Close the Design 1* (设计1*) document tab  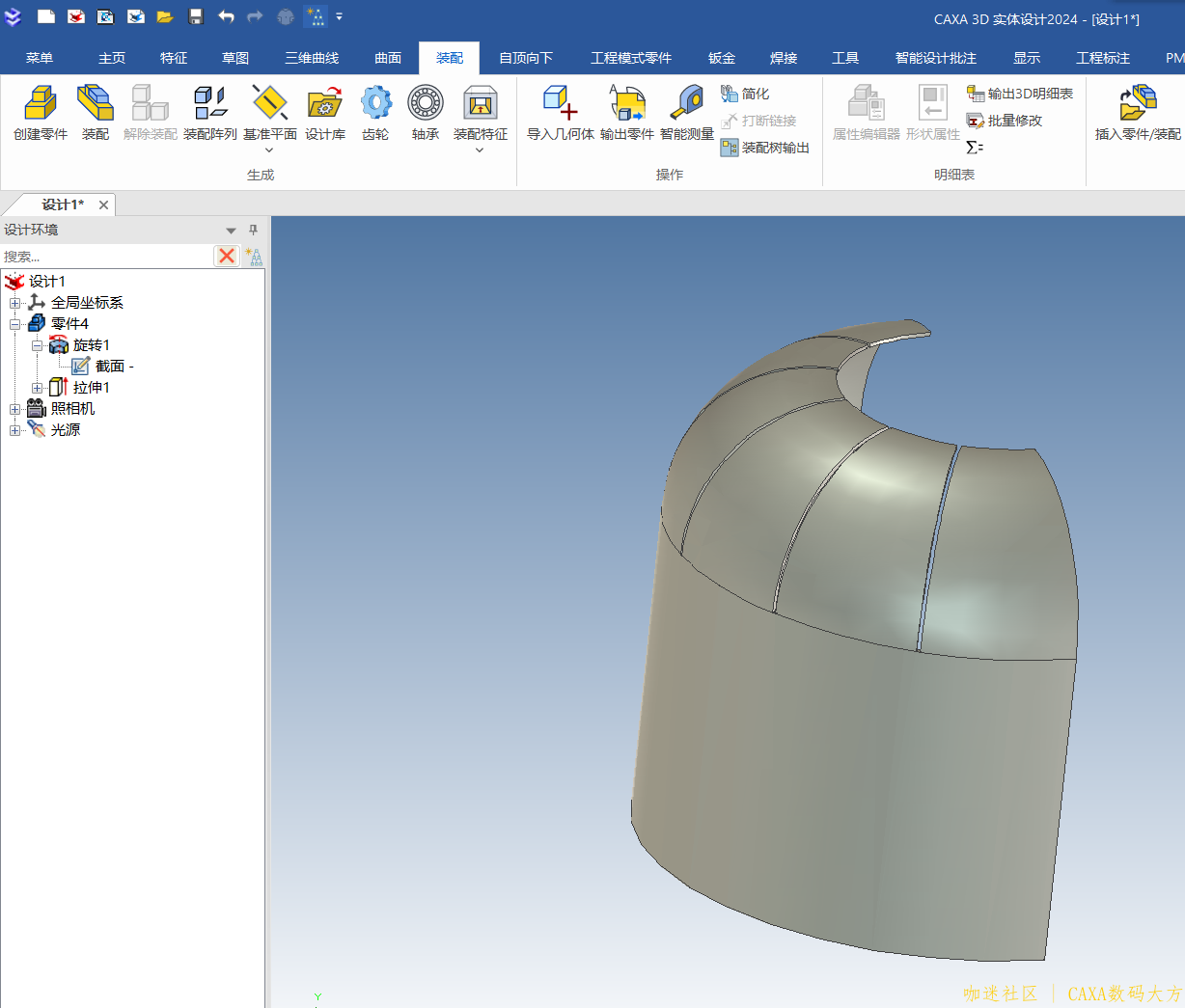[103, 204]
